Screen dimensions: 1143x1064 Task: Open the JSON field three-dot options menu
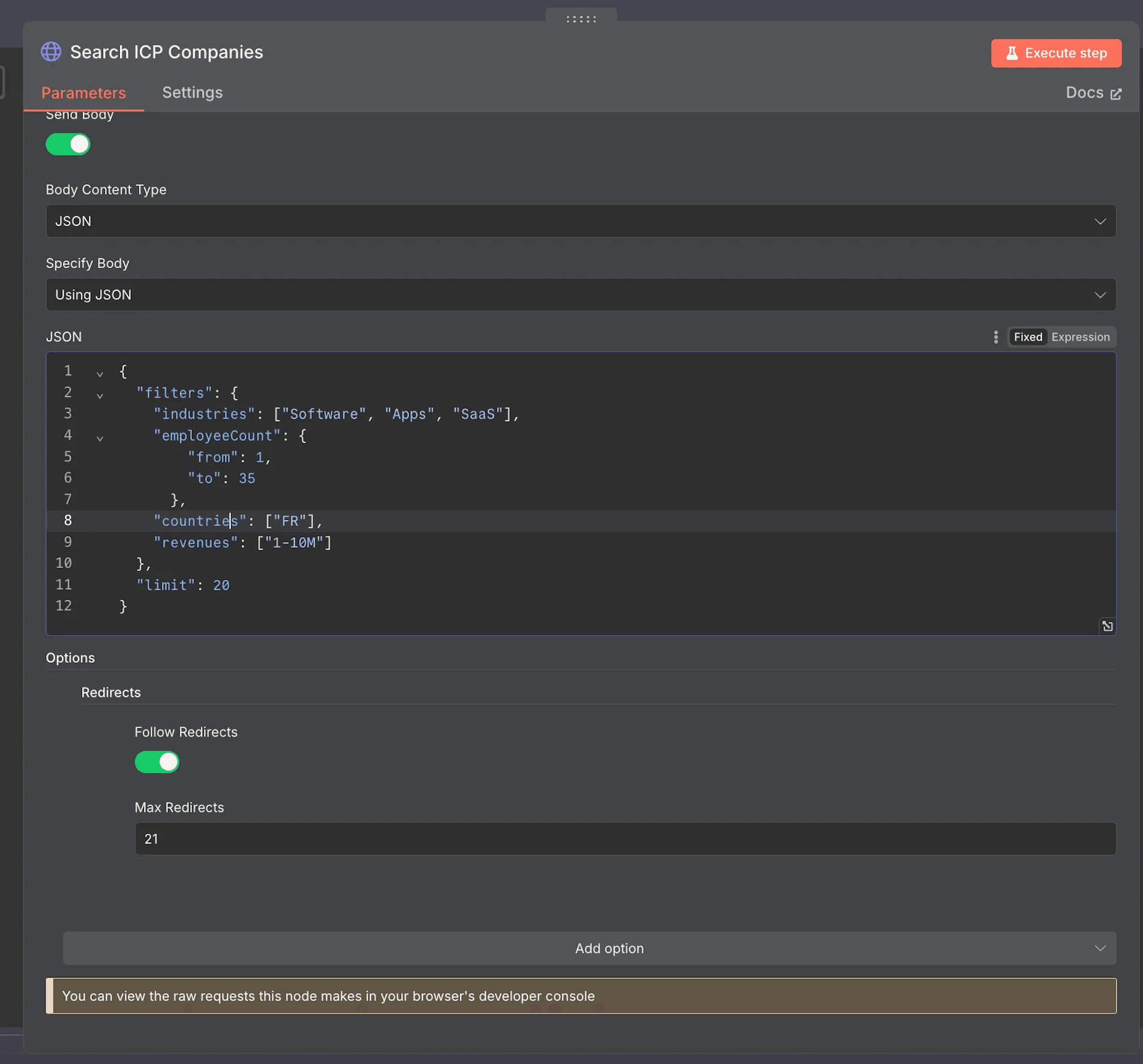tap(995, 337)
